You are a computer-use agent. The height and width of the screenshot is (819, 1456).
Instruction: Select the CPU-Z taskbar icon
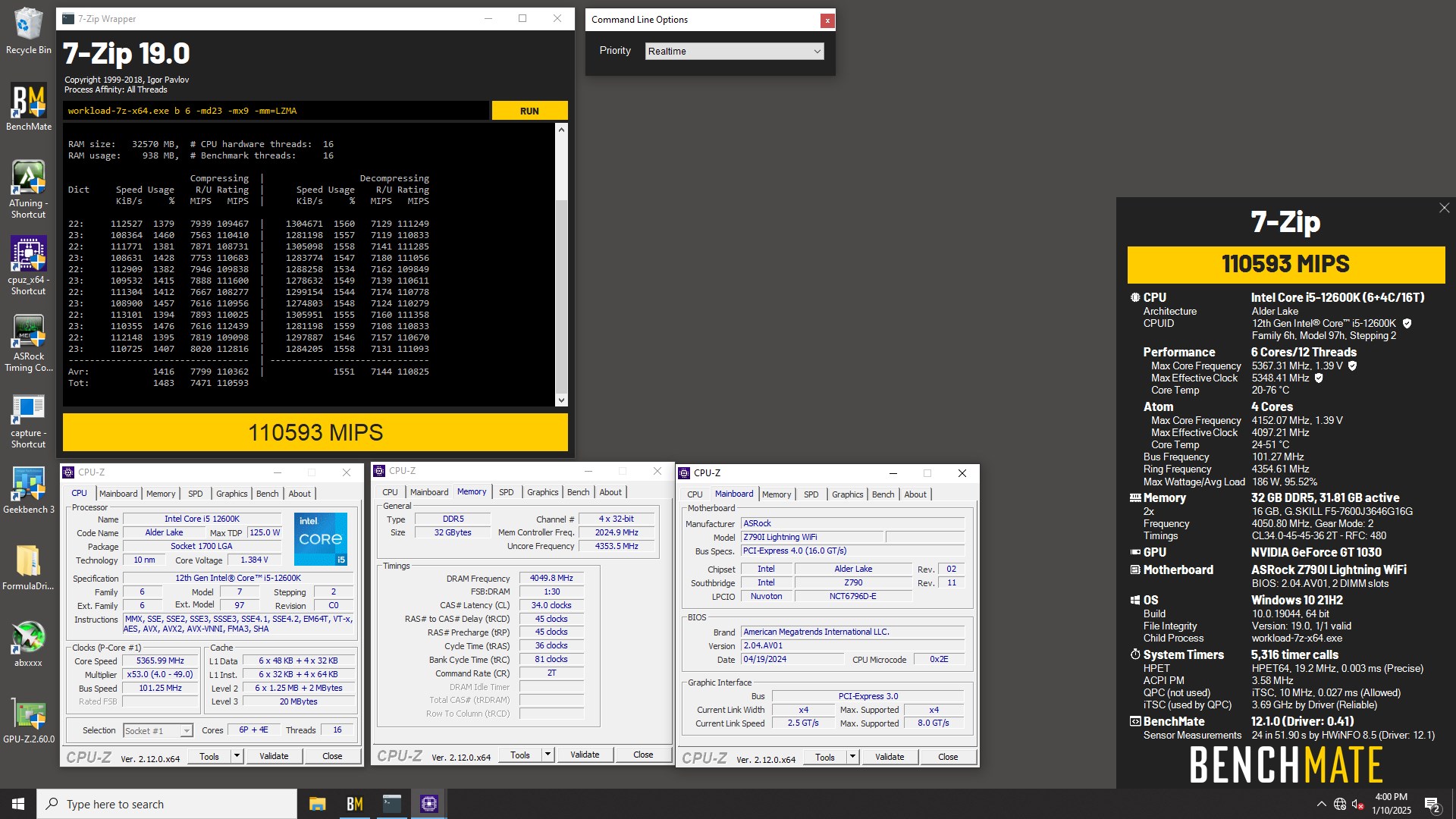pos(428,804)
